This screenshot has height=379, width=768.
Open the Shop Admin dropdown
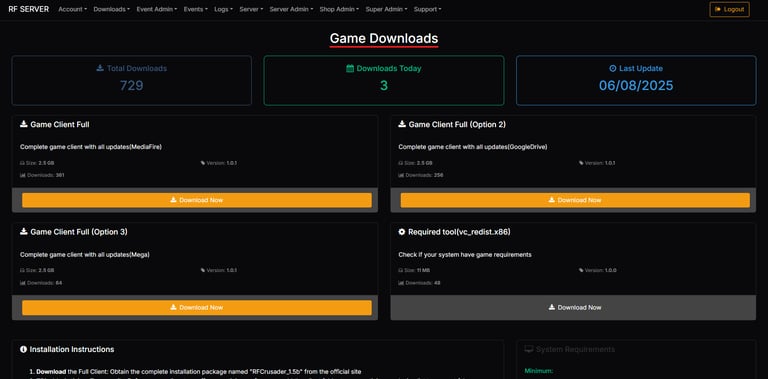339,9
